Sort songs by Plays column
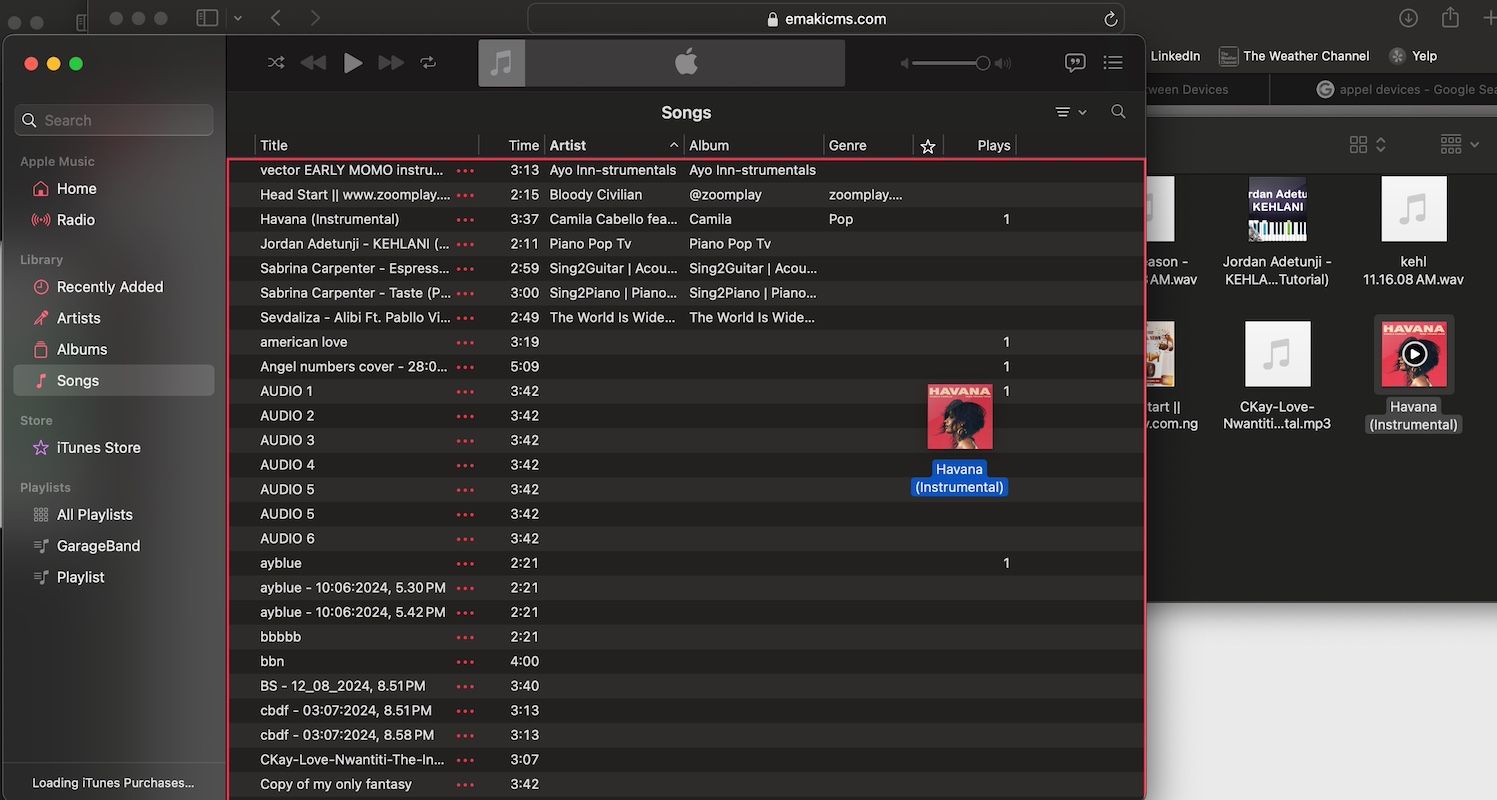 [980, 145]
